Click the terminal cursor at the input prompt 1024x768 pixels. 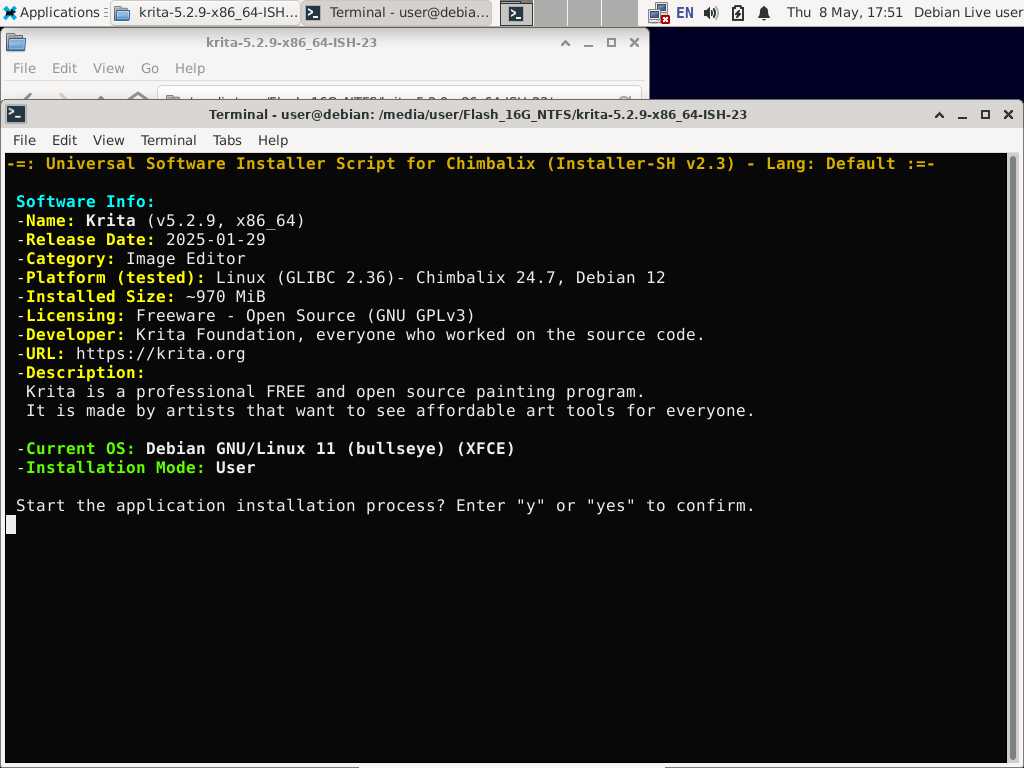11,524
